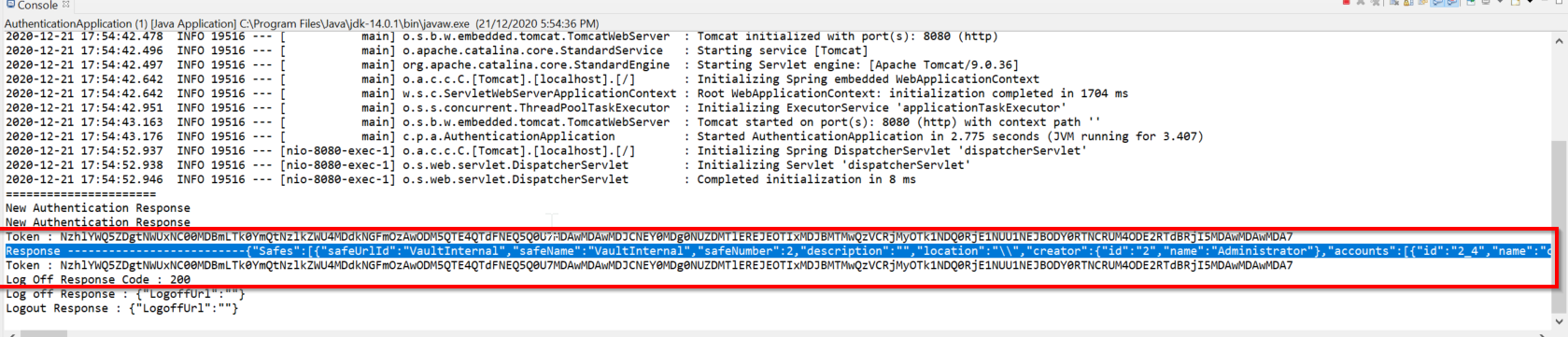This screenshot has width=1568, height=337.
Task: Click 'Completed initialization in 8 ms' line
Action: point(461,179)
